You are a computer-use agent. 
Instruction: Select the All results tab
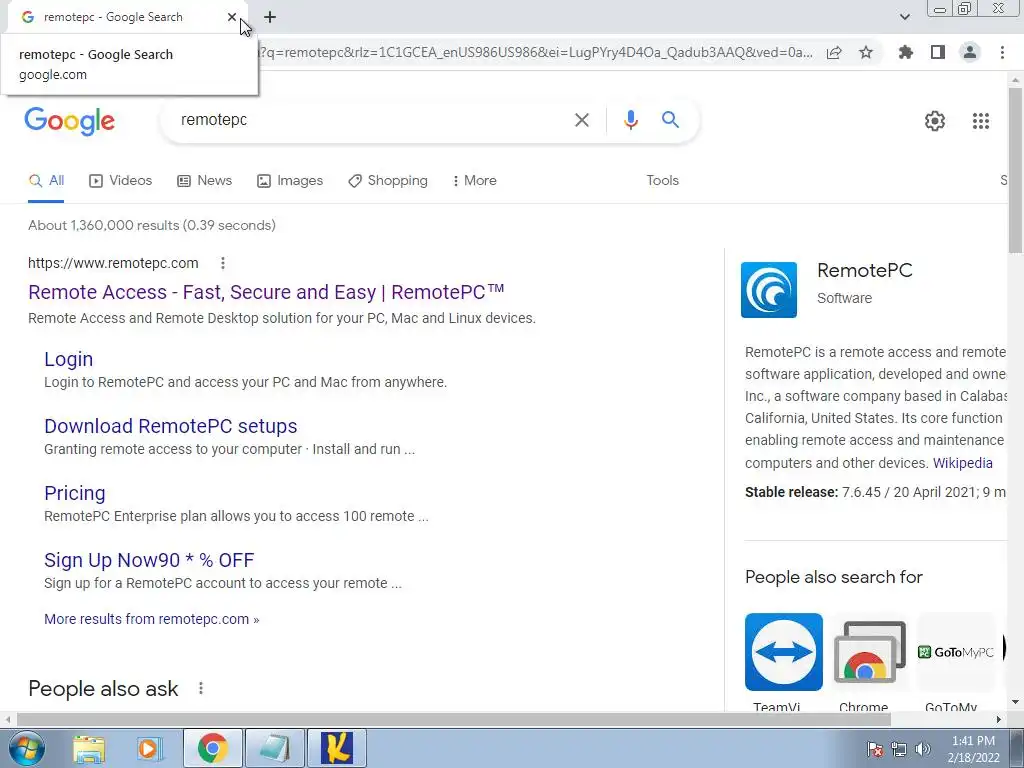(46, 181)
